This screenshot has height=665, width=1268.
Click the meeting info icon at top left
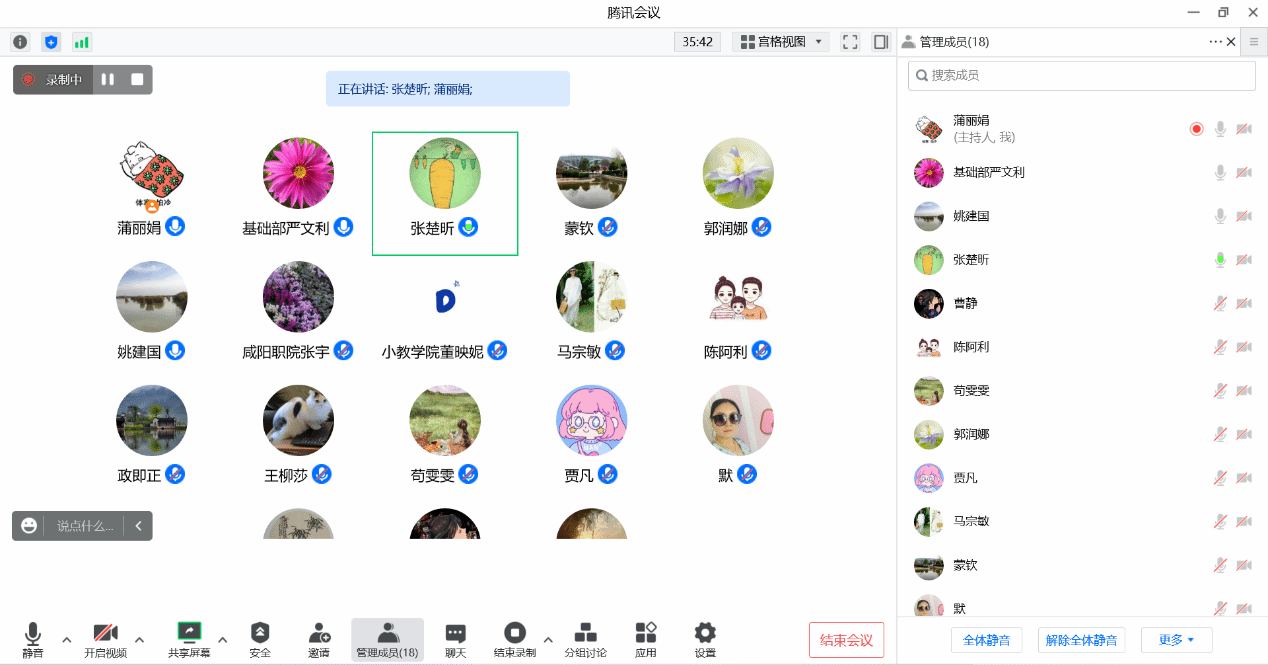point(20,42)
